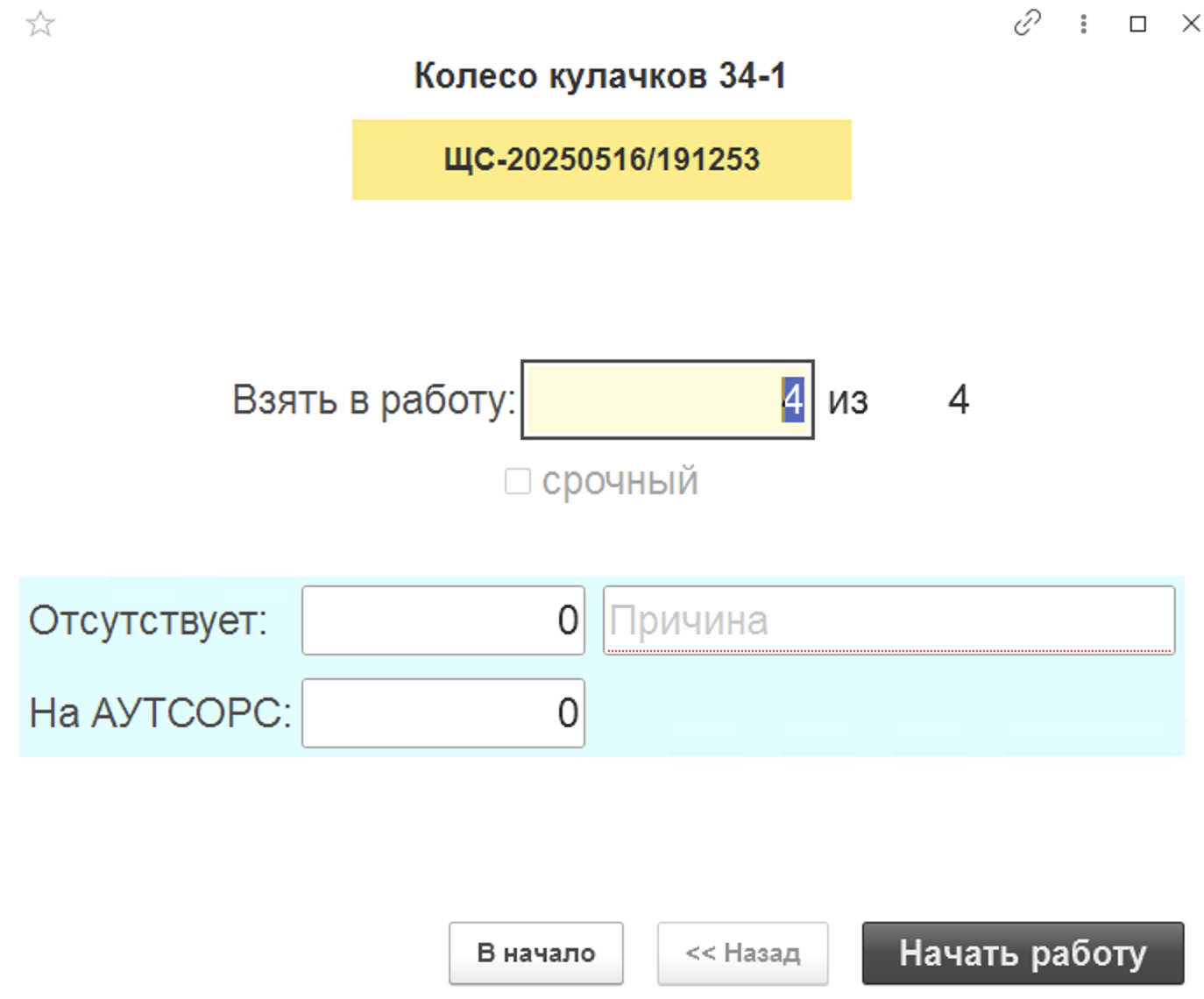This screenshot has height=999, width=1204.
Task: Enable the срочный checkbox
Action: pos(518,481)
